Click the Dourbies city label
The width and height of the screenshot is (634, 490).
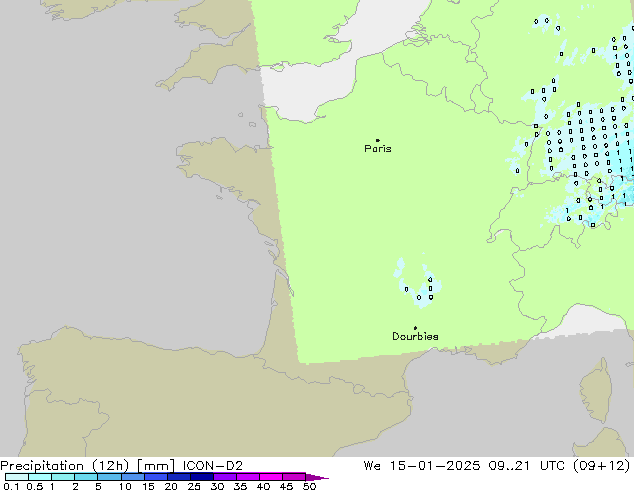(415, 336)
